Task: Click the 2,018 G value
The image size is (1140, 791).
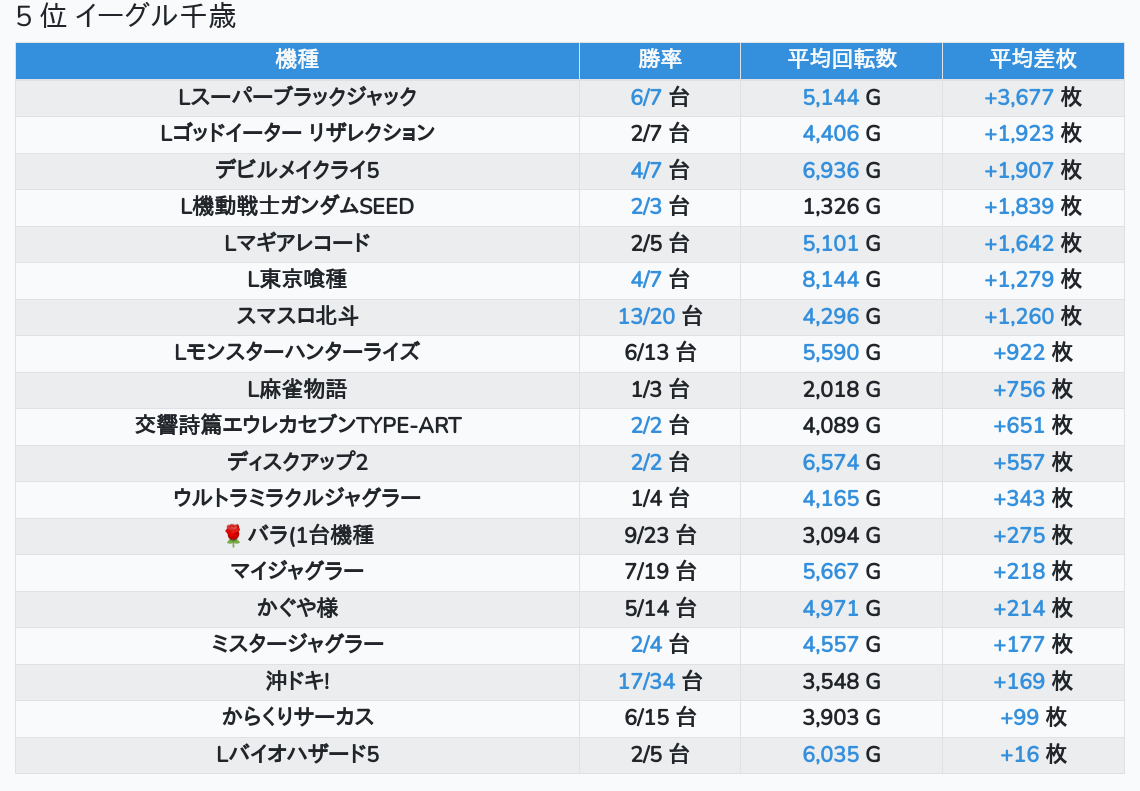Action: [841, 389]
